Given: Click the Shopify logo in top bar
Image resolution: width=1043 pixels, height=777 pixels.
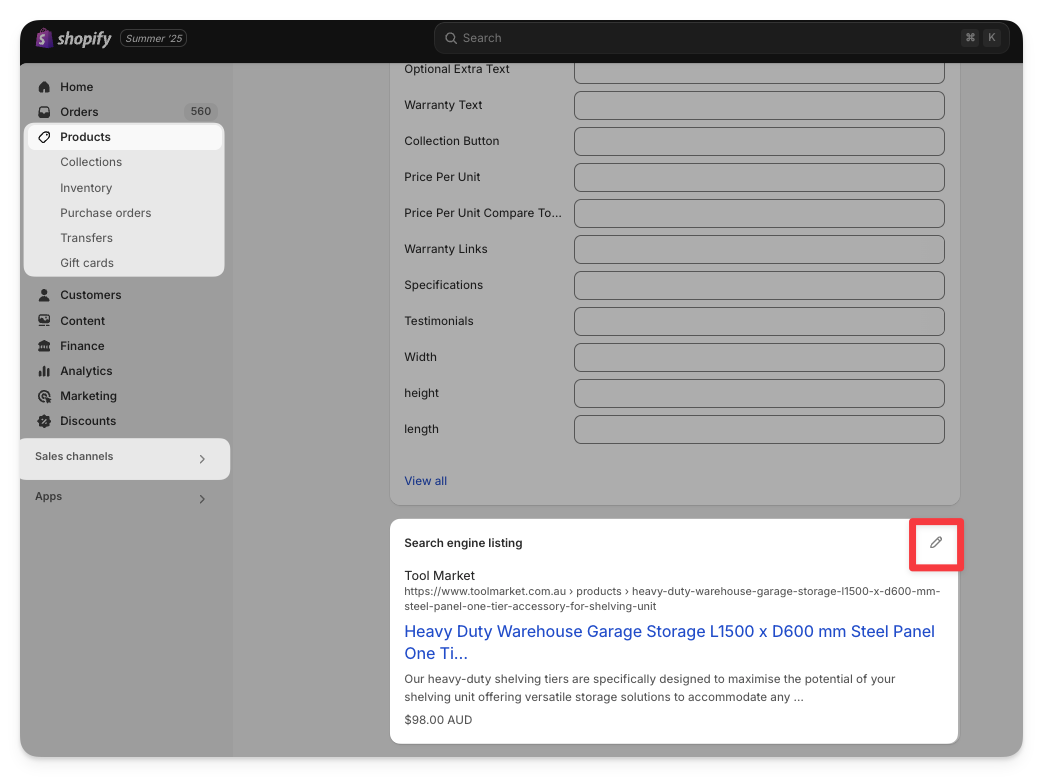Looking at the screenshot, I should tap(74, 38).
